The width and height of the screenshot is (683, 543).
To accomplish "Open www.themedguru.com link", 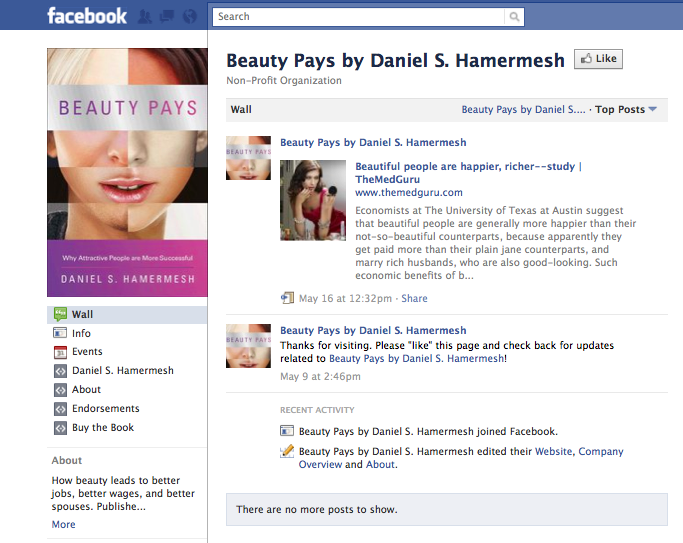I will coord(409,192).
